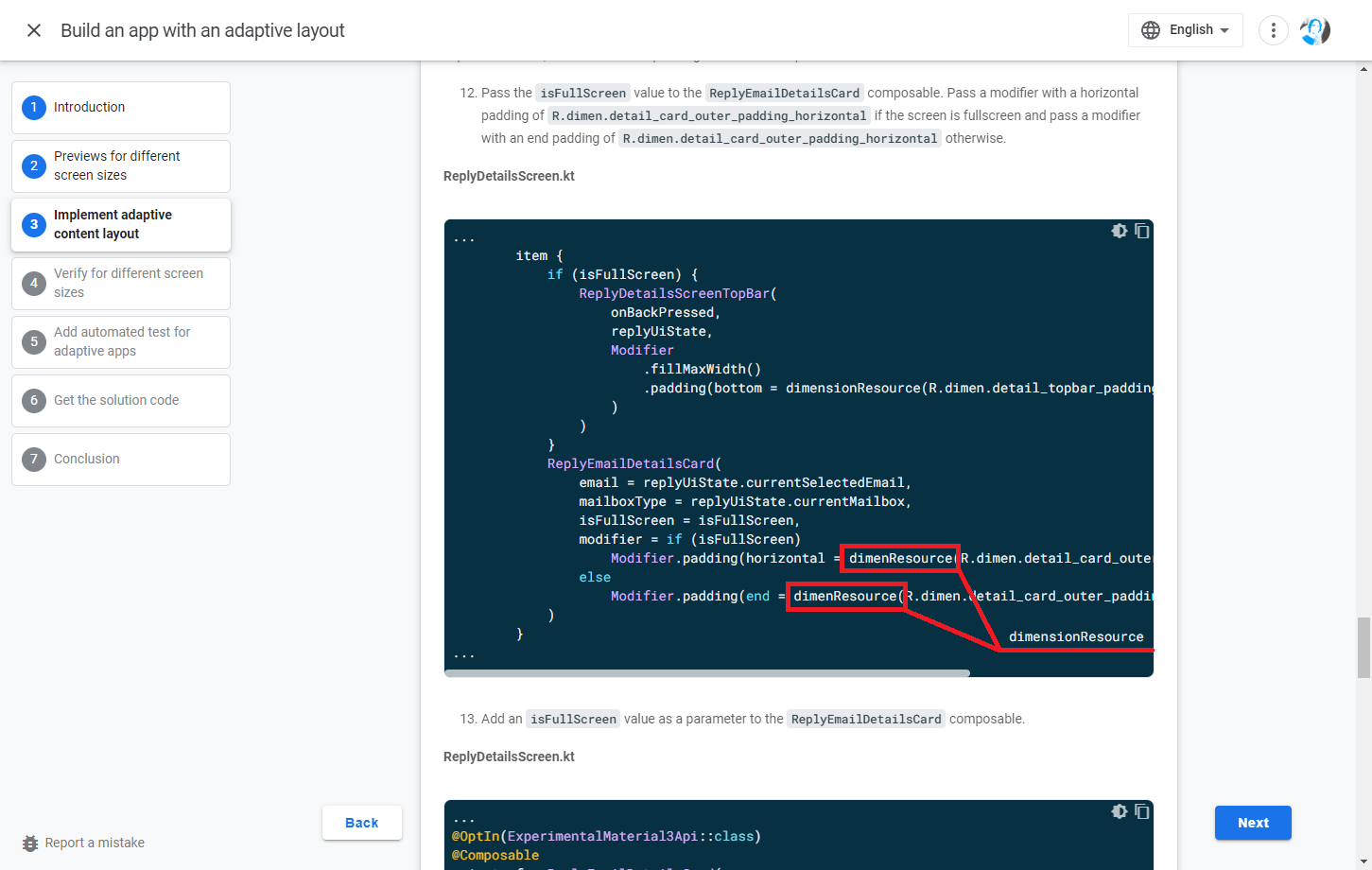Open step 6 Get the solution code

point(121,401)
